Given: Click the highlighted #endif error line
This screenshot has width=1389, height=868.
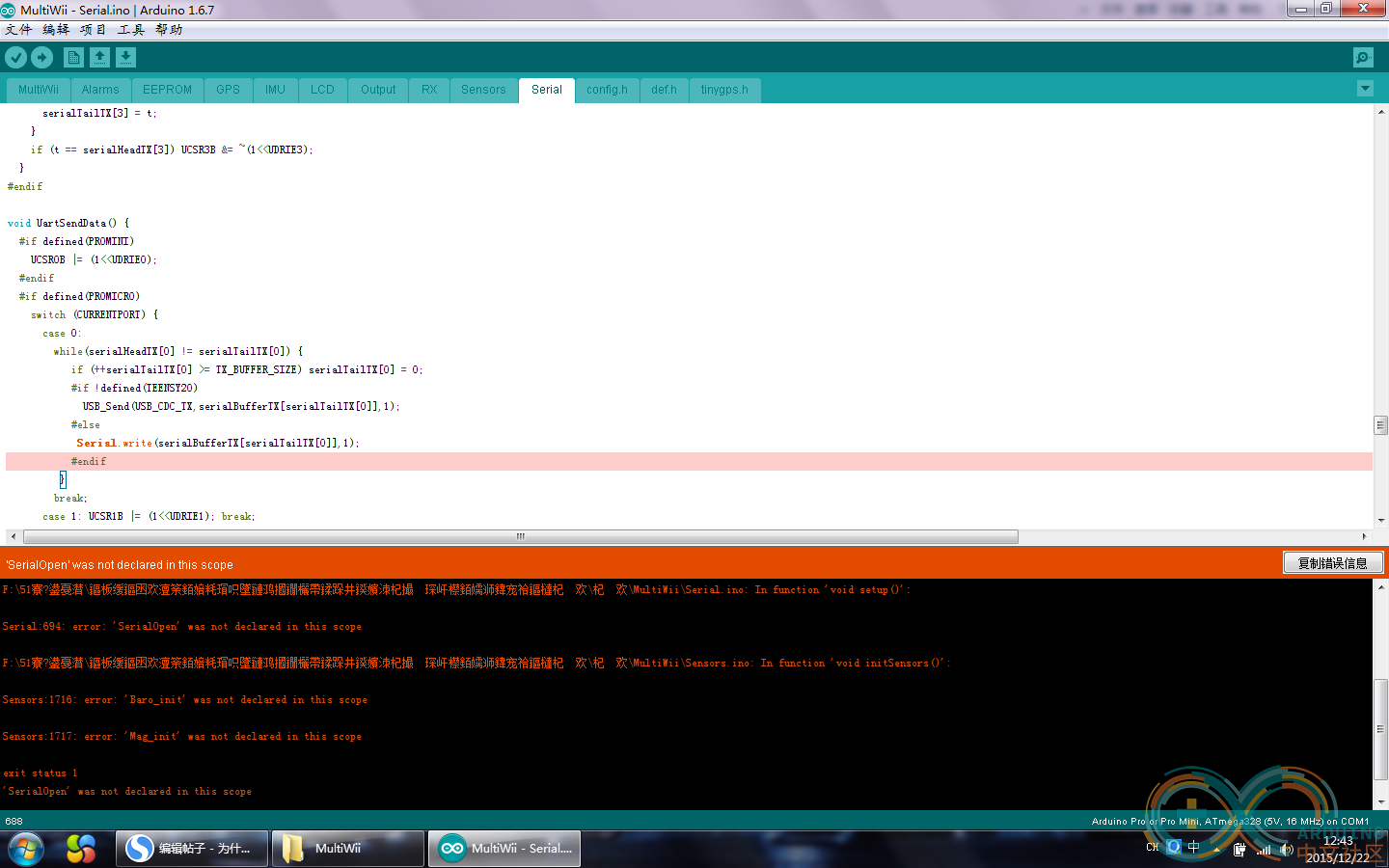Looking at the screenshot, I should pyautogui.click(x=689, y=462).
